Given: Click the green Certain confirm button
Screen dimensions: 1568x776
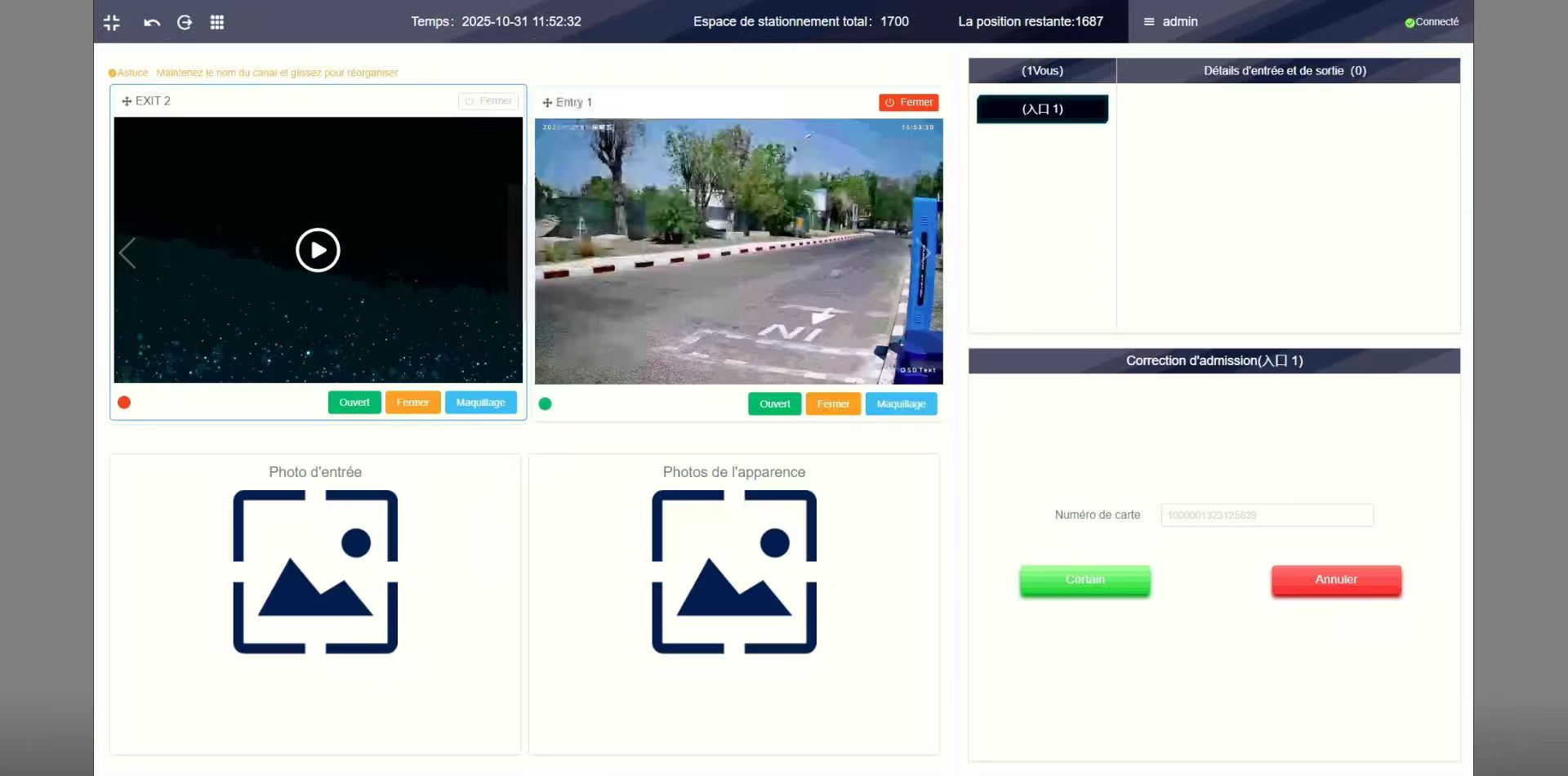Looking at the screenshot, I should click(1085, 580).
